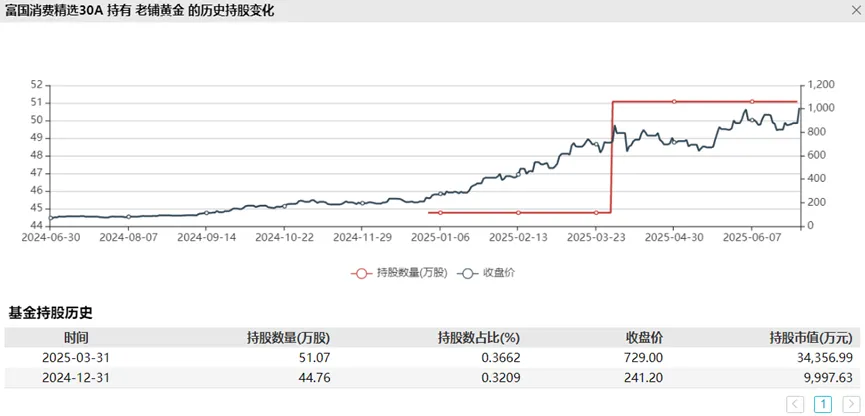Select the 2024-12-31 table row date
Image resolution: width=865 pixels, height=416 pixels.
[x=75, y=377]
